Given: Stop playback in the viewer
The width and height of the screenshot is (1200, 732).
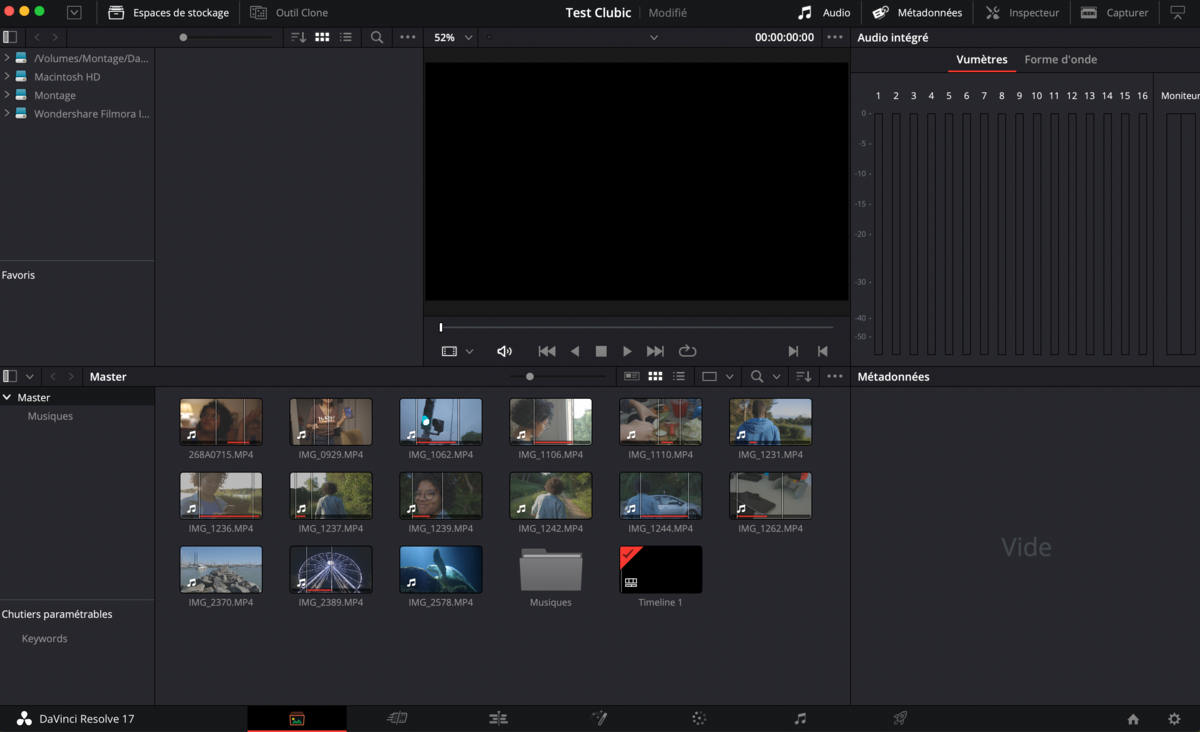Looking at the screenshot, I should [x=601, y=351].
